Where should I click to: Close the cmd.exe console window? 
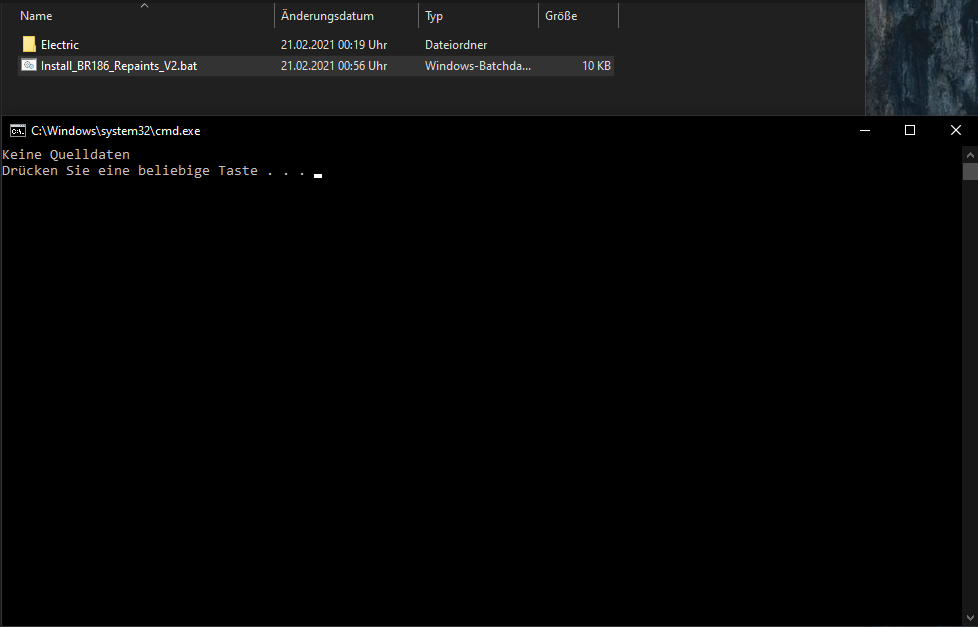coord(955,130)
